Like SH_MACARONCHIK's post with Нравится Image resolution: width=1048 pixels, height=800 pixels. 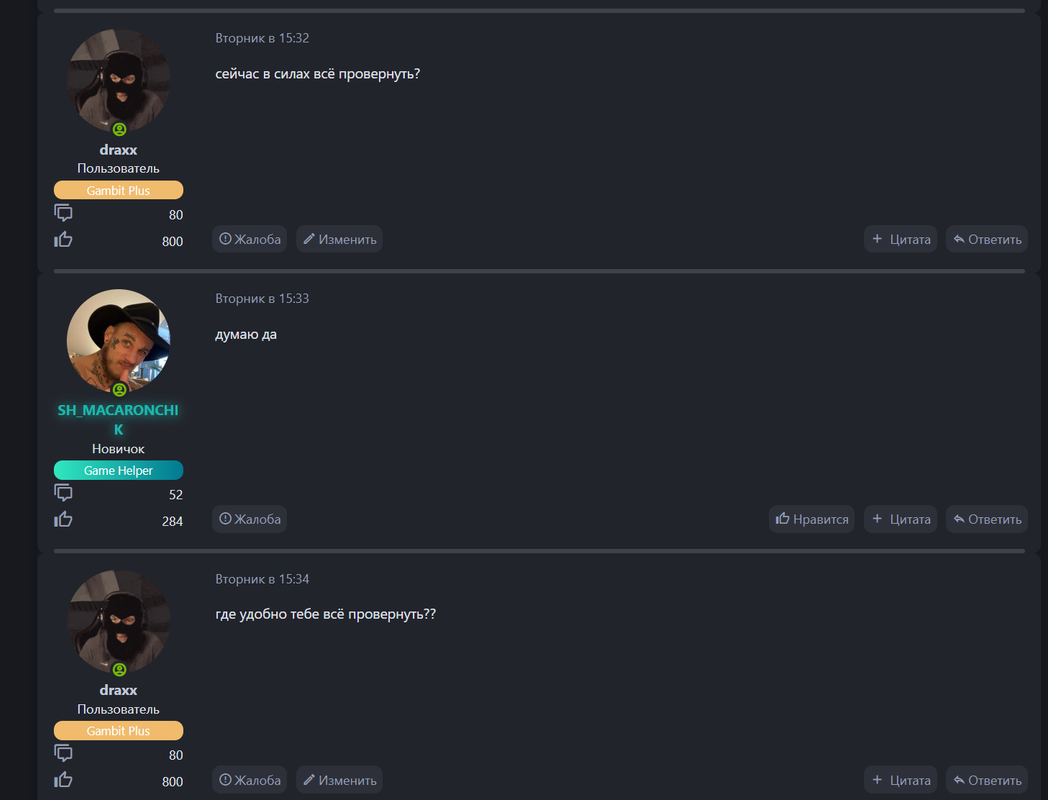[x=811, y=519]
